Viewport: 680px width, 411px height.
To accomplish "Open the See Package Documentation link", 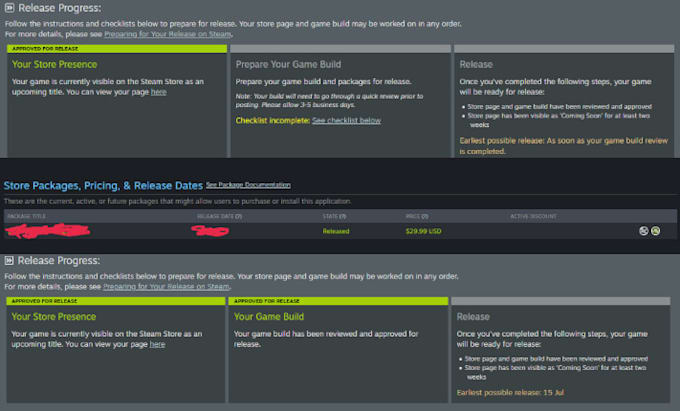I will pos(248,185).
